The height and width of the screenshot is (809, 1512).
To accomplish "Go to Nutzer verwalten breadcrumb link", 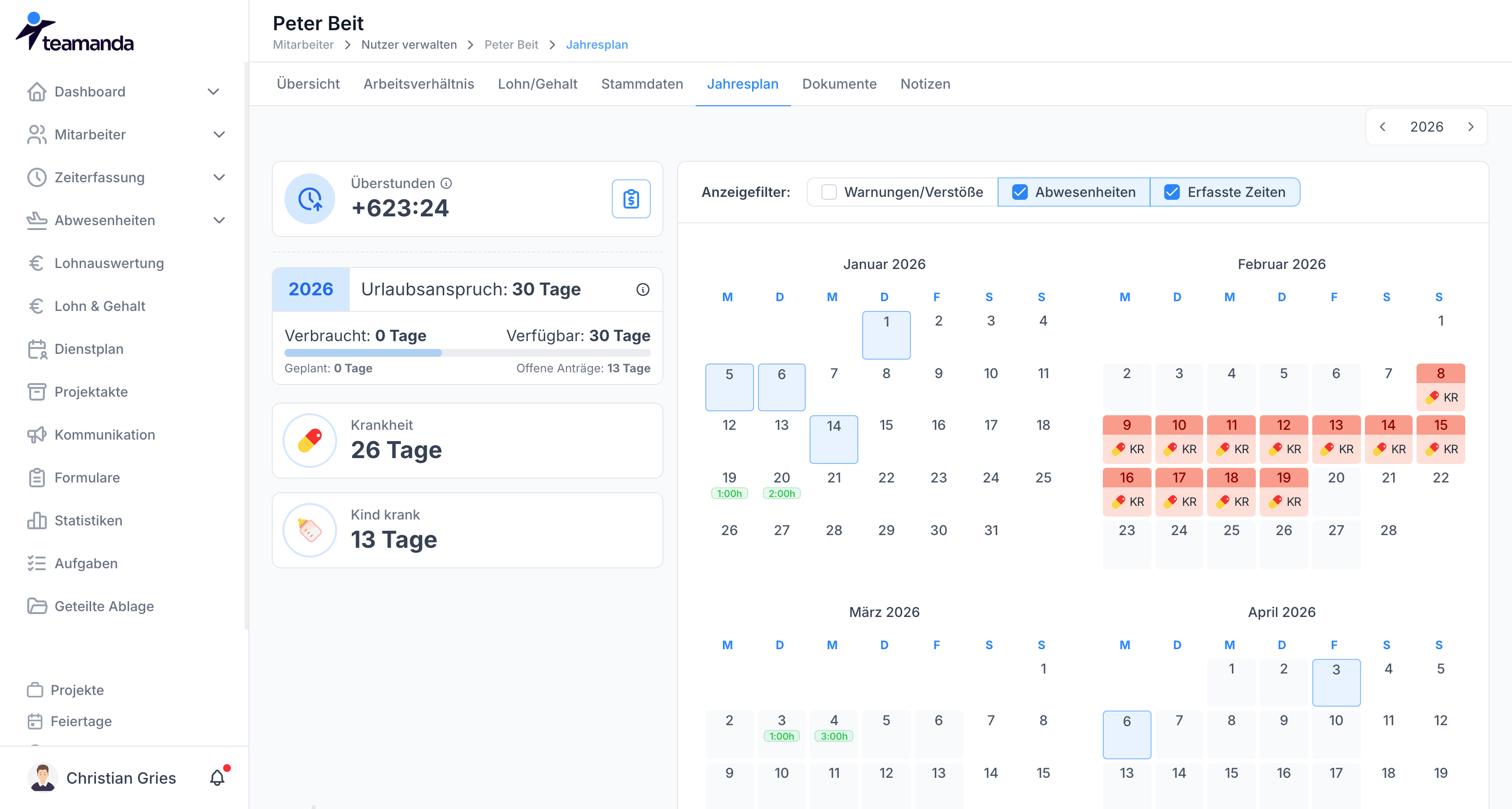I will (x=409, y=45).
